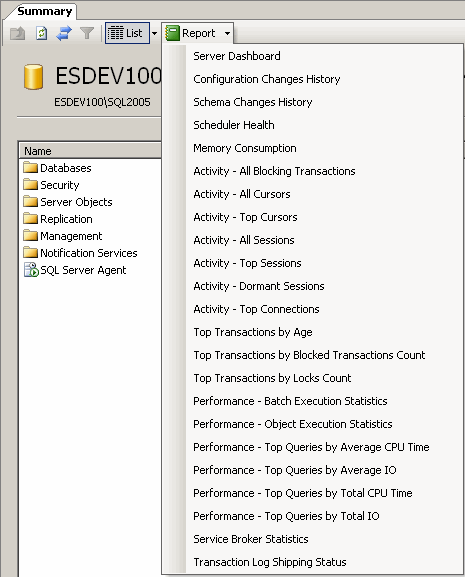This screenshot has width=465, height=577.
Task: Click the Security label text
Action: 60,185
